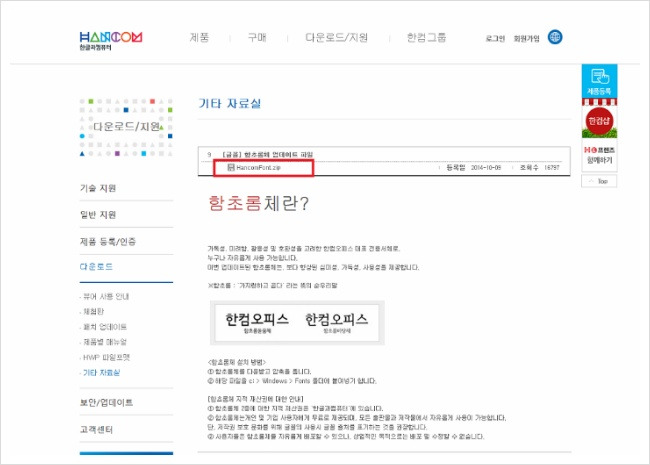Click the 함초롬체란? heading
The width and height of the screenshot is (650, 465).
pyautogui.click(x=259, y=203)
